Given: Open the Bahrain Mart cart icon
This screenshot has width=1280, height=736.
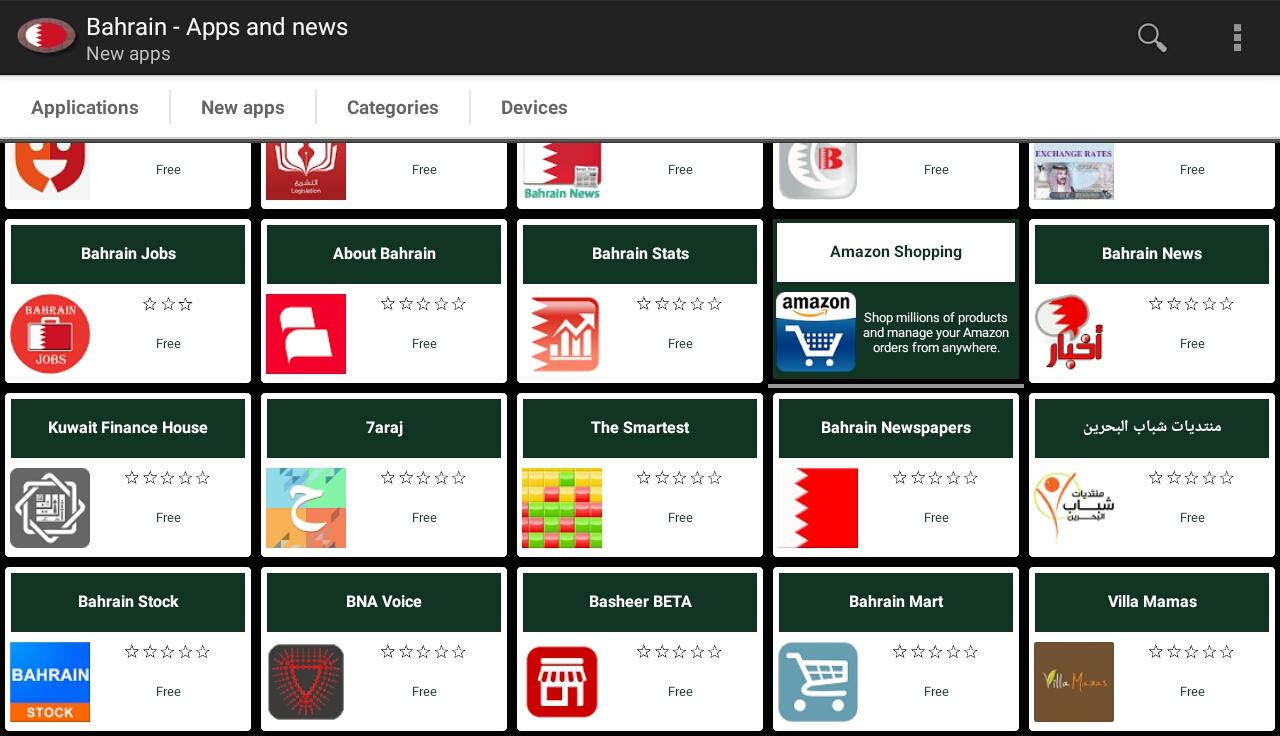Looking at the screenshot, I should (x=818, y=682).
